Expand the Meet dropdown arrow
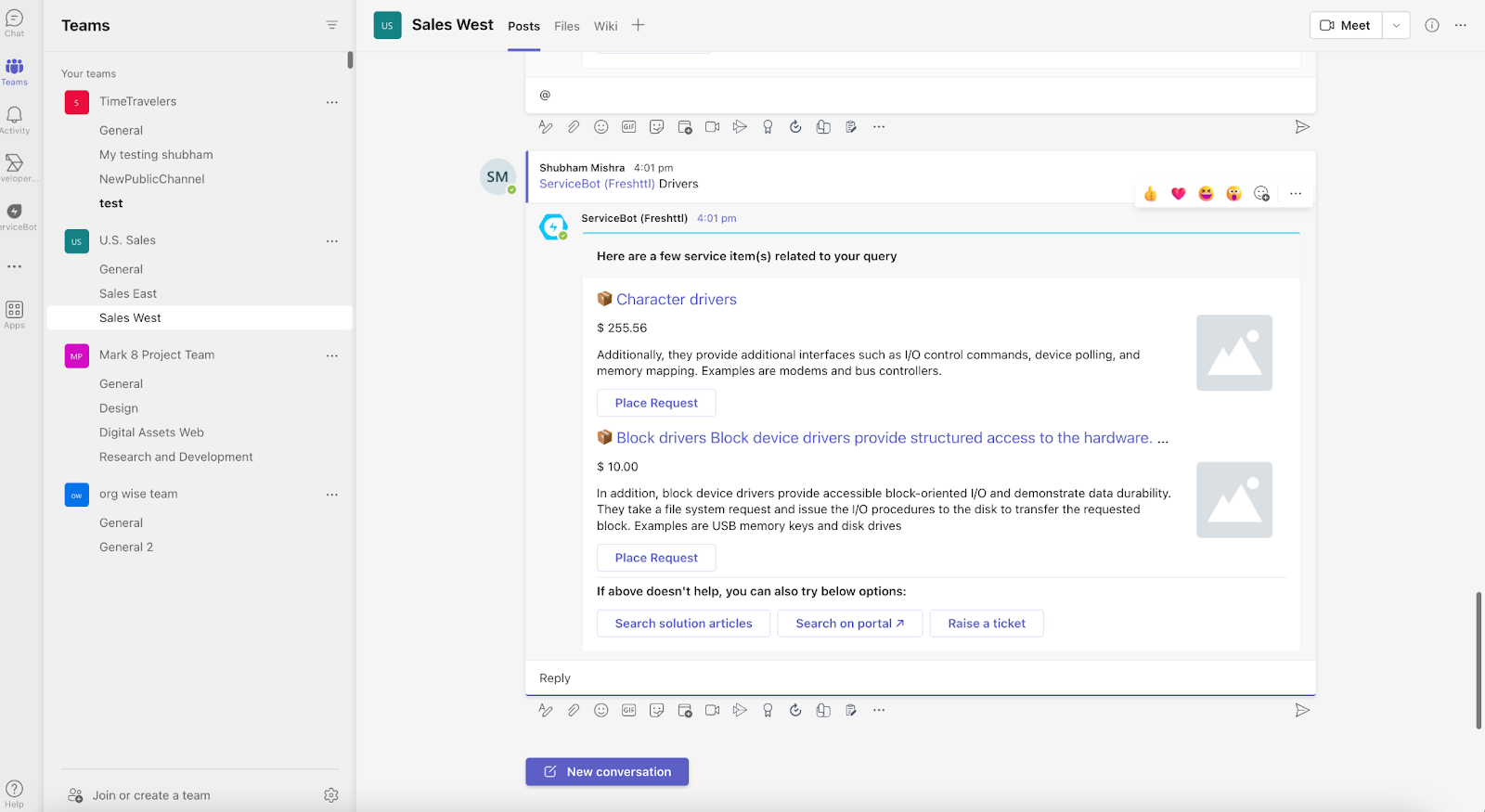This screenshot has width=1485, height=812. [1396, 25]
